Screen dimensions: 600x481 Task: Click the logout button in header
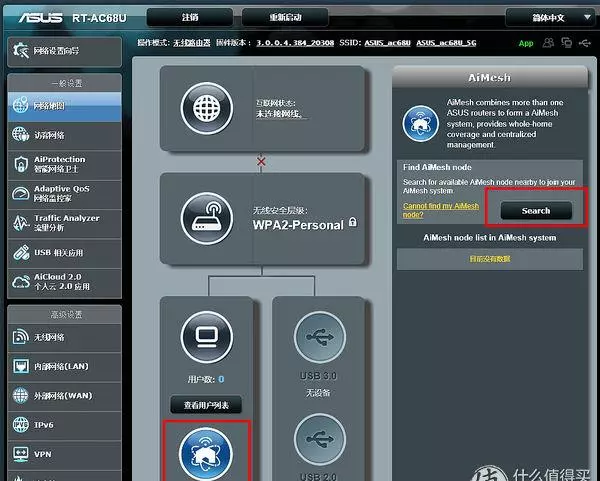(190, 17)
